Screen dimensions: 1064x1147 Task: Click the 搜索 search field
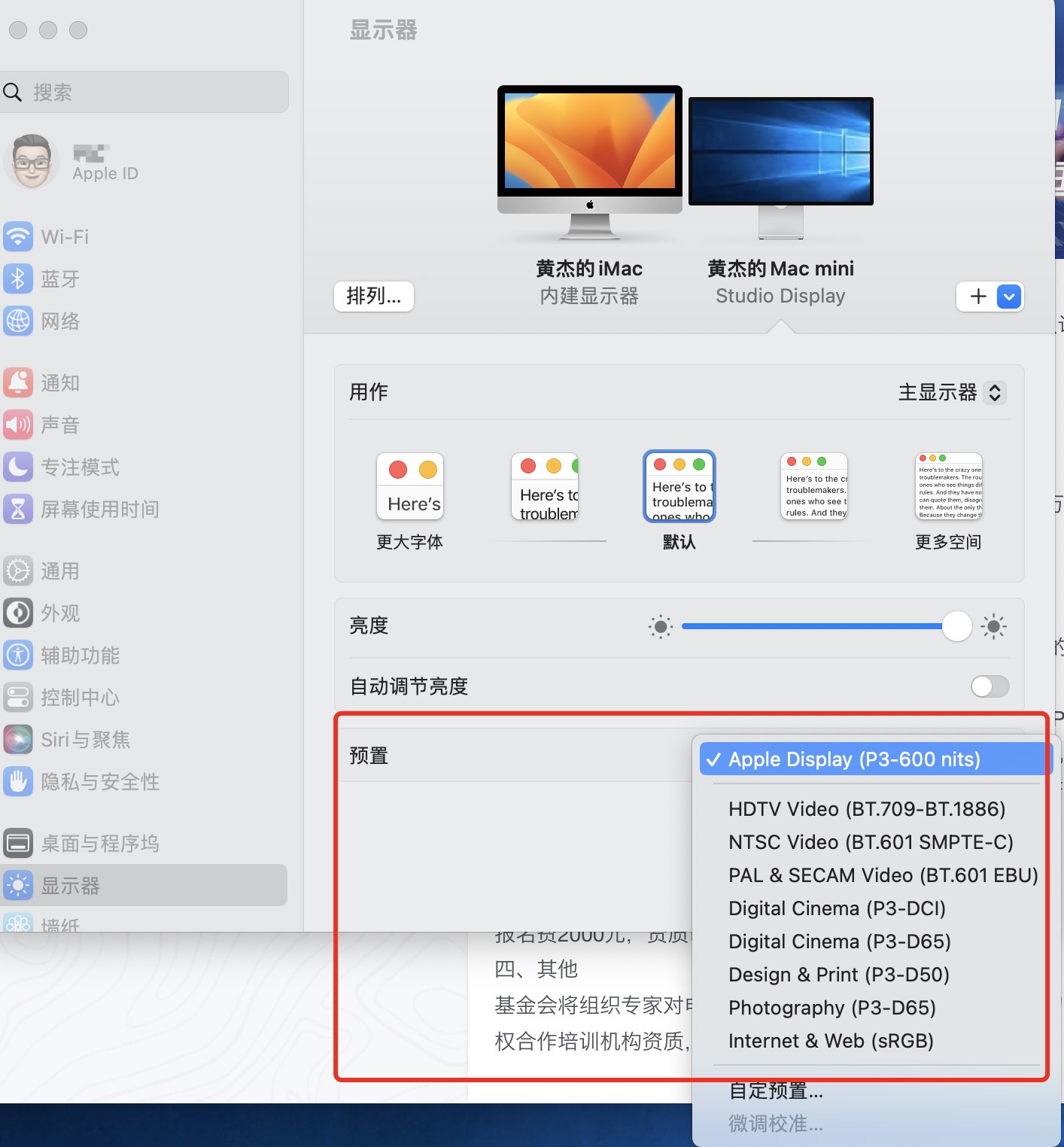pos(150,93)
